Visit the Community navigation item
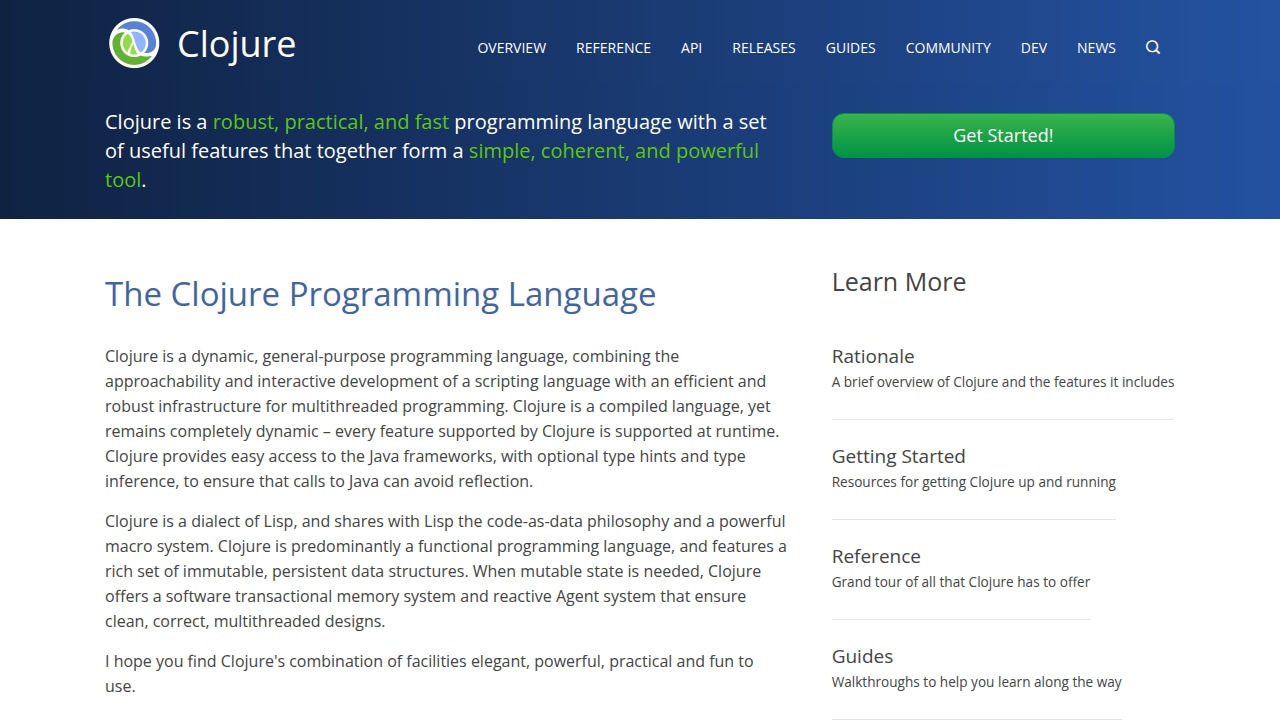The width and height of the screenshot is (1280, 720). click(948, 48)
